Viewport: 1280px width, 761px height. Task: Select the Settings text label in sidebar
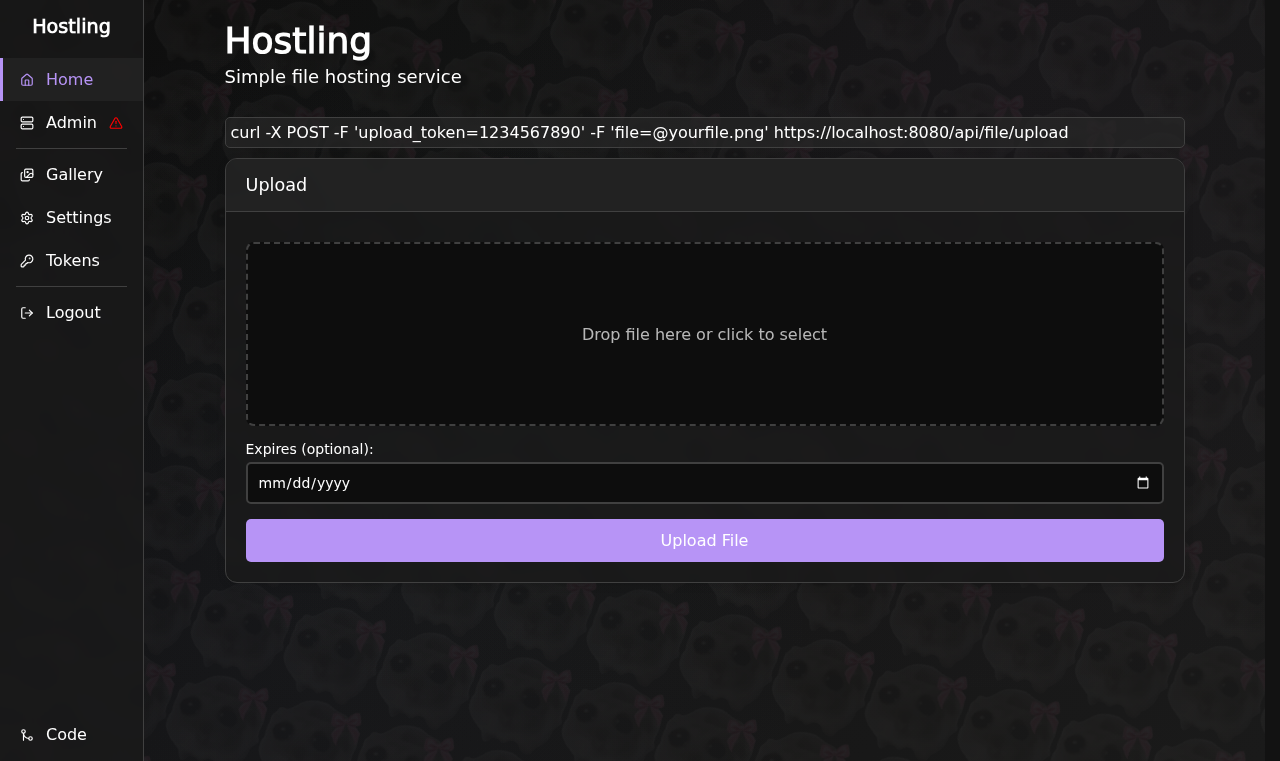pyautogui.click(x=79, y=218)
